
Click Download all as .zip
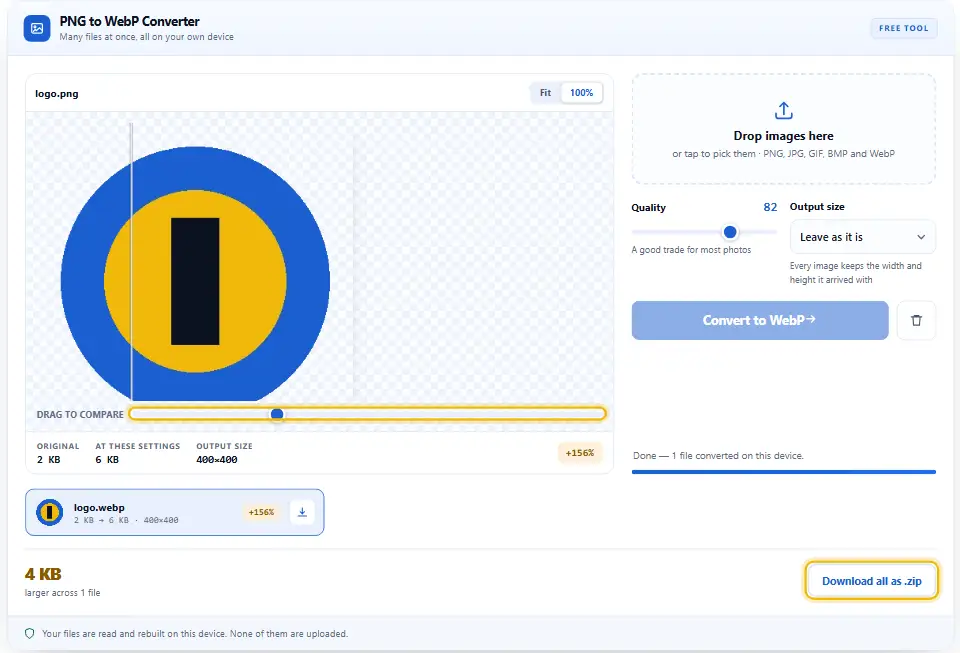point(871,581)
